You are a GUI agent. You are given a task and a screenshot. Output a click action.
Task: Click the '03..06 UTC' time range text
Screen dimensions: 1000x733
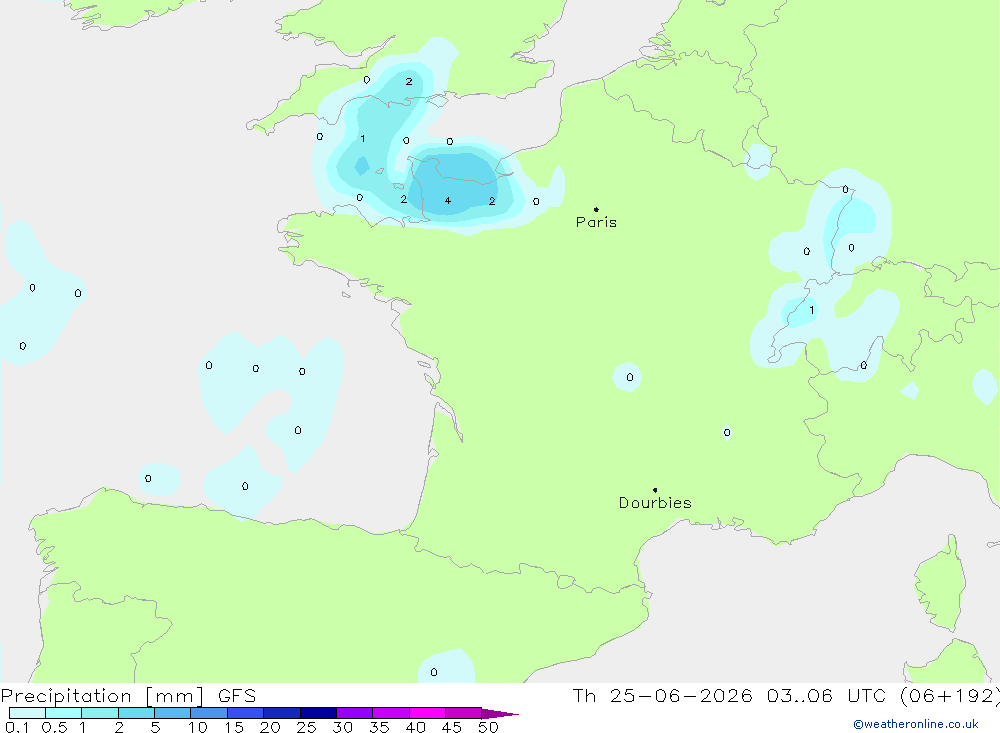827,696
